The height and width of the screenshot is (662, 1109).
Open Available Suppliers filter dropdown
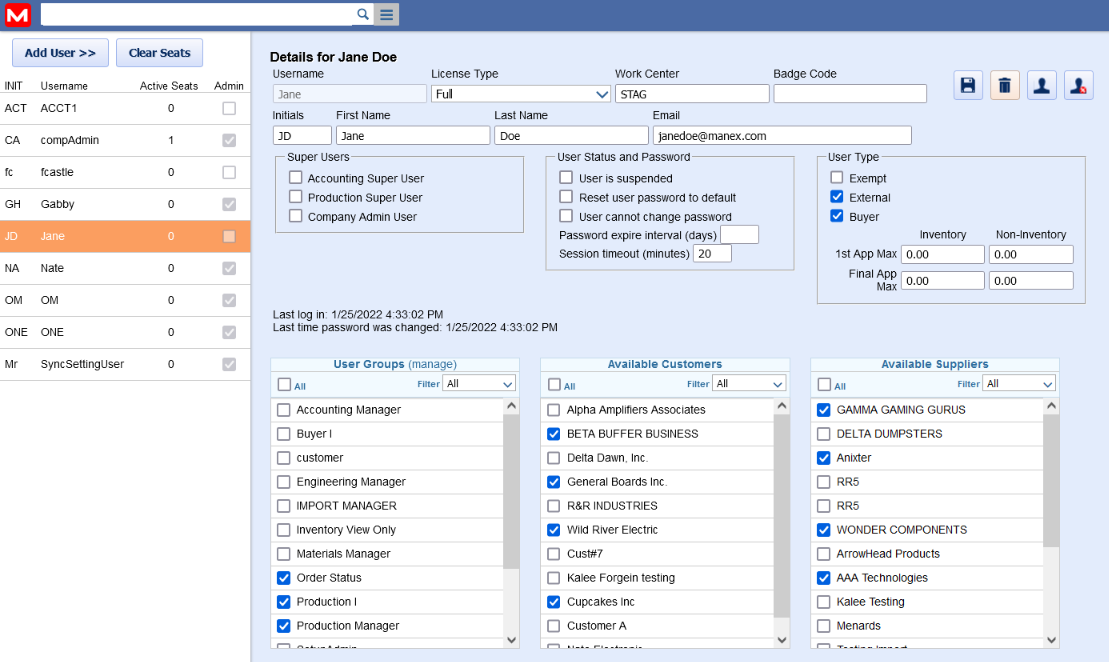coord(1018,383)
